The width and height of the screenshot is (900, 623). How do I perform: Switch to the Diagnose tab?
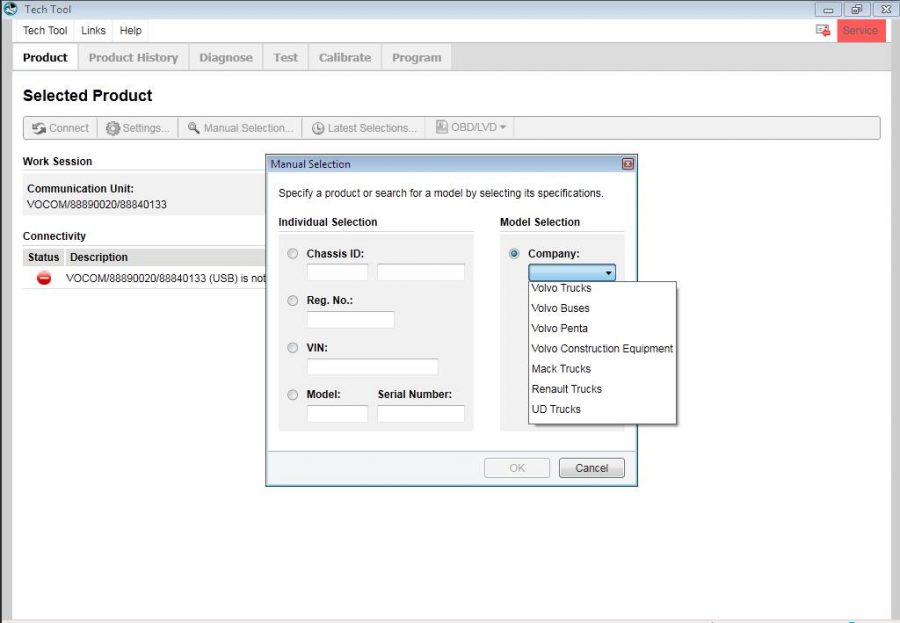tap(225, 57)
